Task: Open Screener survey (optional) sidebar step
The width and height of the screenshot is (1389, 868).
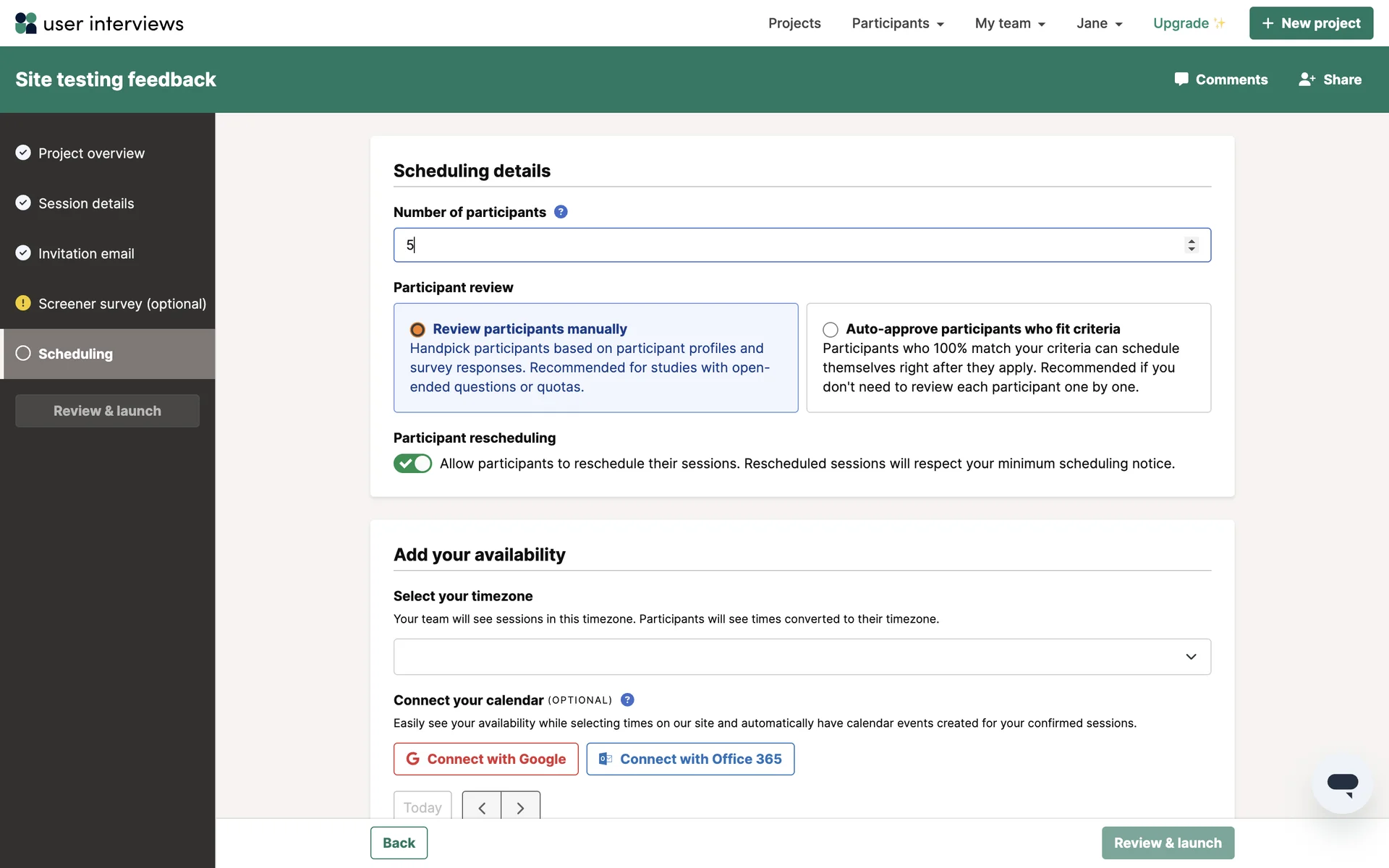Action: [x=122, y=304]
